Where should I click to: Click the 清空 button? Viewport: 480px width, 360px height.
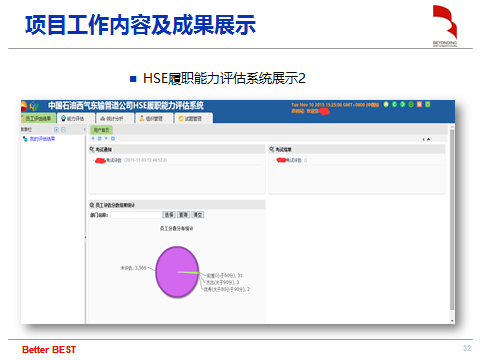pyautogui.click(x=198, y=215)
